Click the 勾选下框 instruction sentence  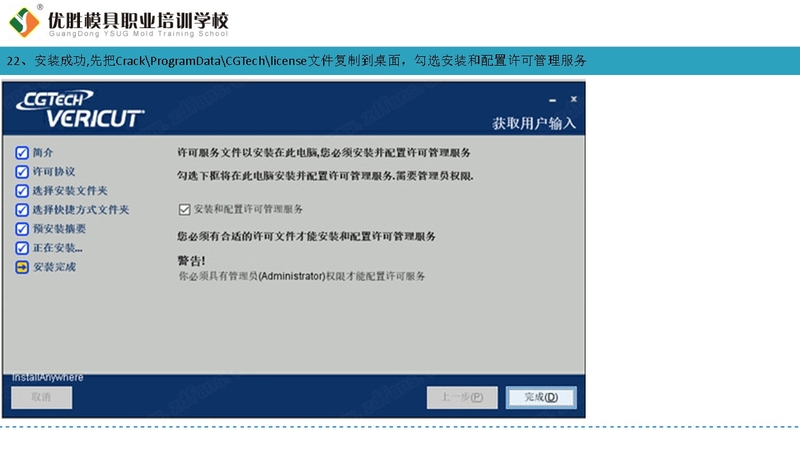coord(326,176)
